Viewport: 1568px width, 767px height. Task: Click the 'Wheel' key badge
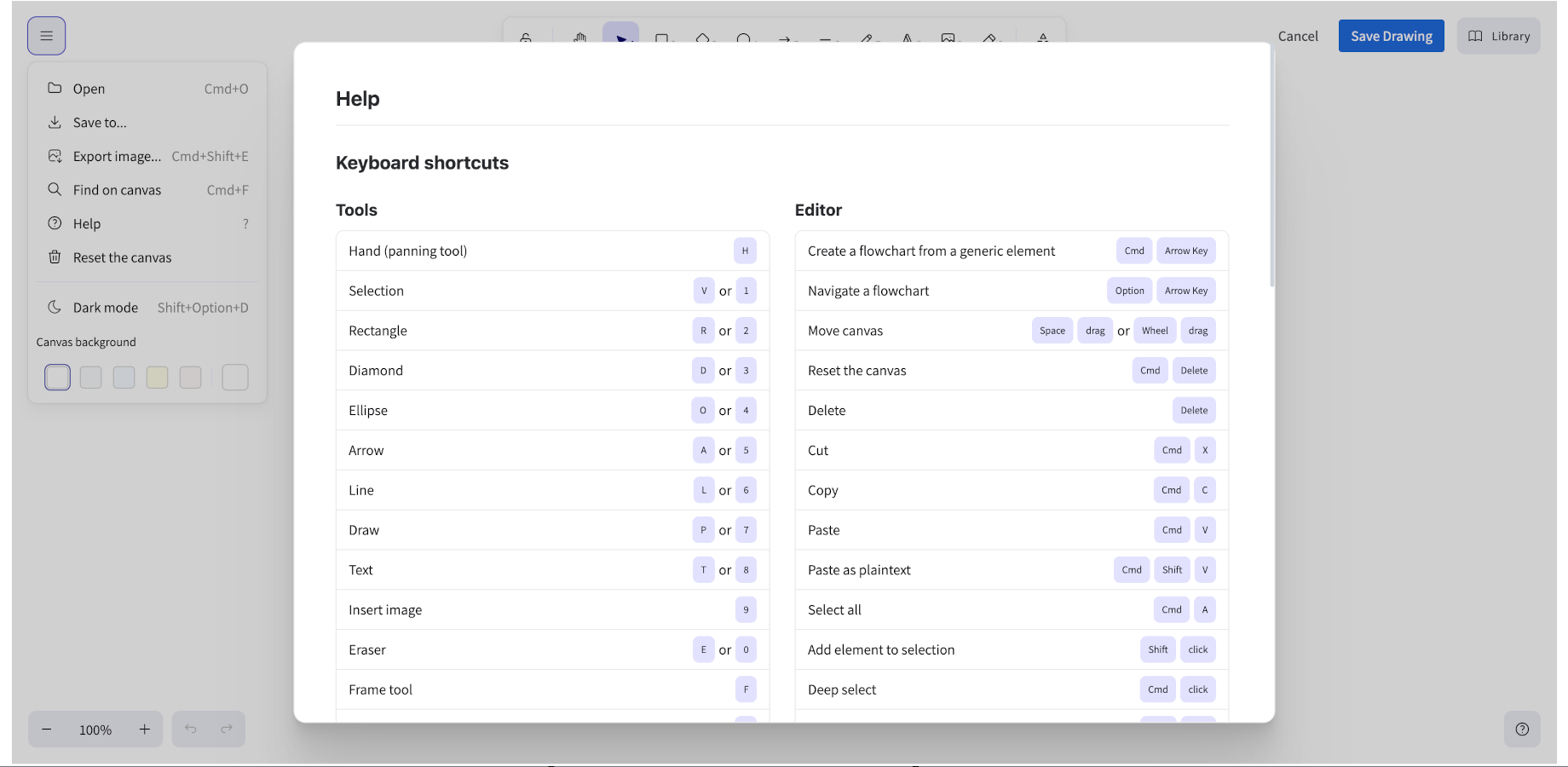1155,331
